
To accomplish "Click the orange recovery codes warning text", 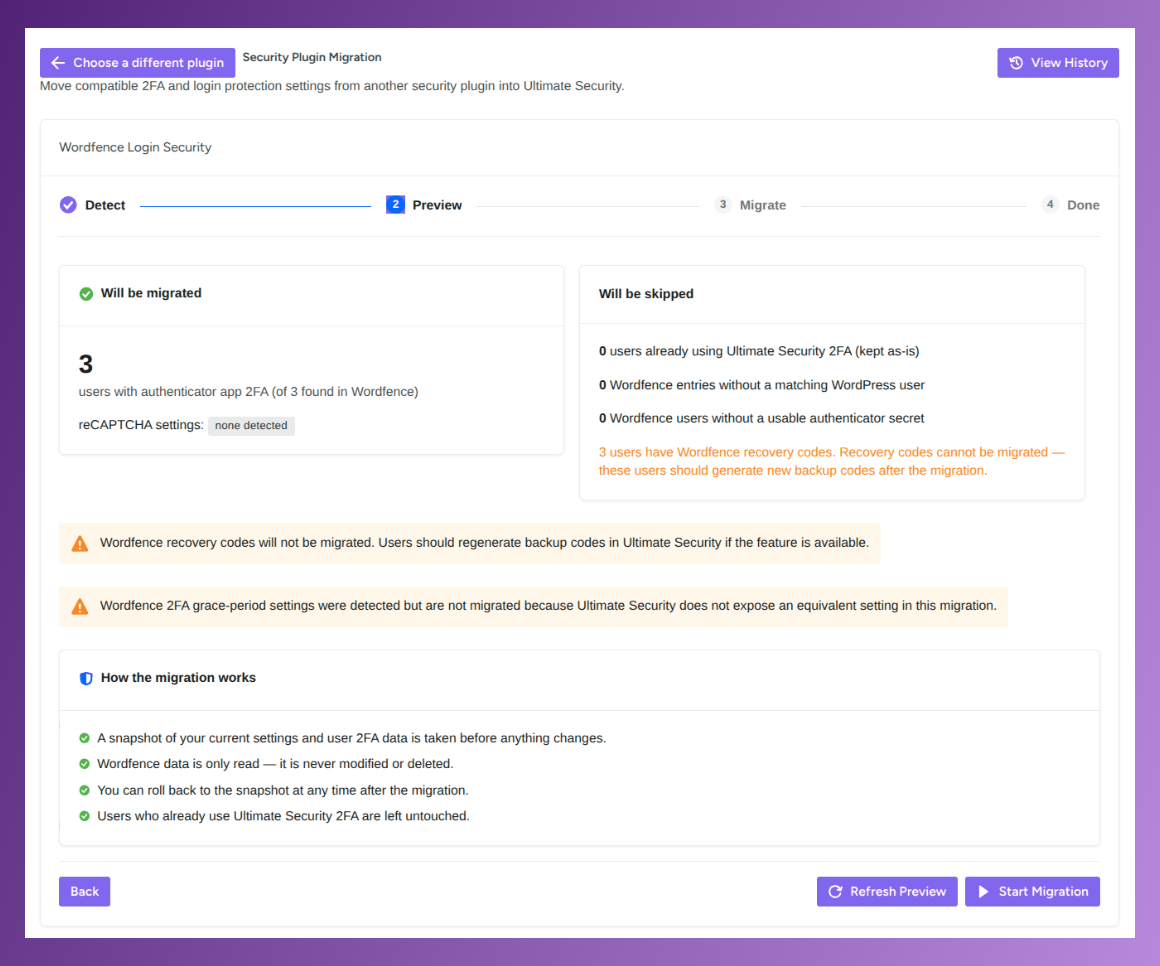I will 832,461.
